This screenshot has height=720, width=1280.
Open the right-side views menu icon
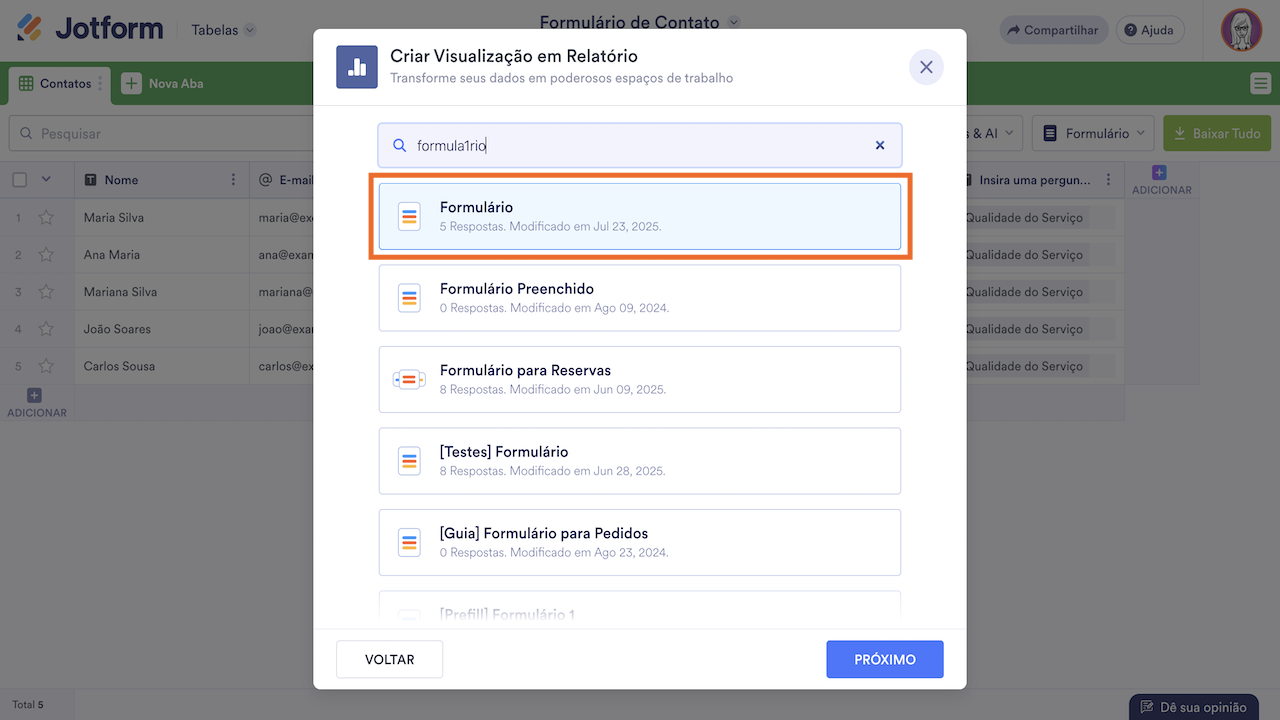click(1260, 84)
